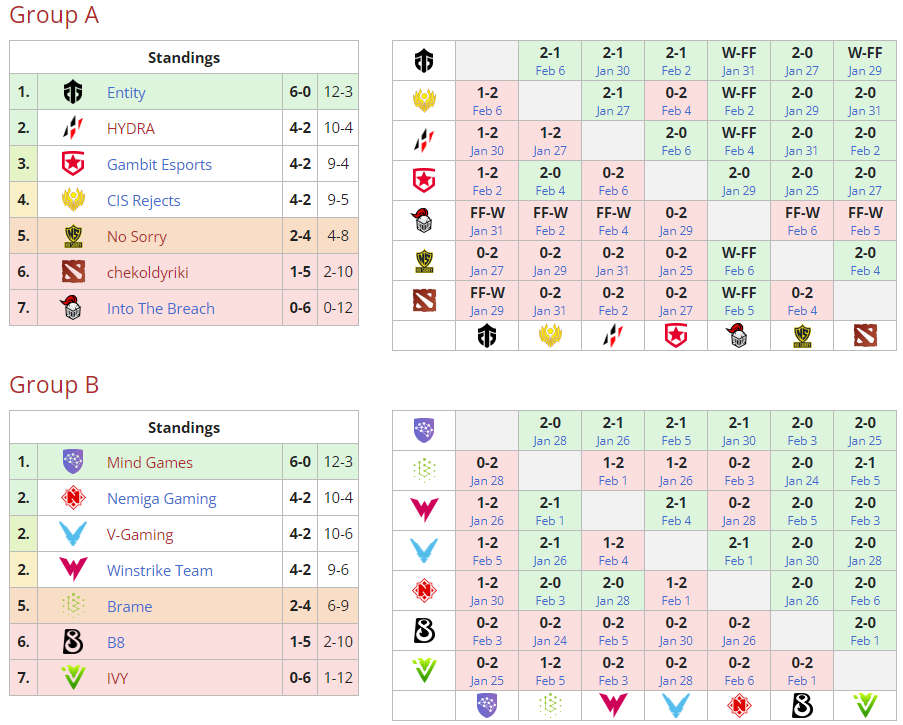Open the Gambit Esports team page link
Screen dimensions: 903x725
tap(159, 165)
